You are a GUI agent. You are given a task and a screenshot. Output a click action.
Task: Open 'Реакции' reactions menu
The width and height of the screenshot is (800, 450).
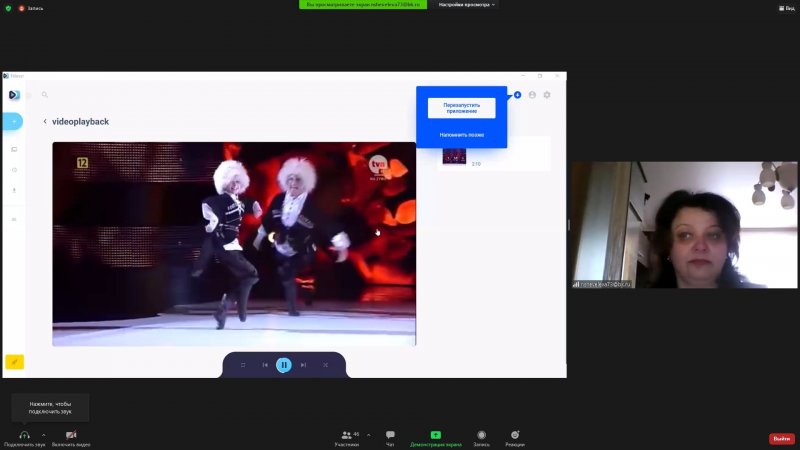(515, 438)
